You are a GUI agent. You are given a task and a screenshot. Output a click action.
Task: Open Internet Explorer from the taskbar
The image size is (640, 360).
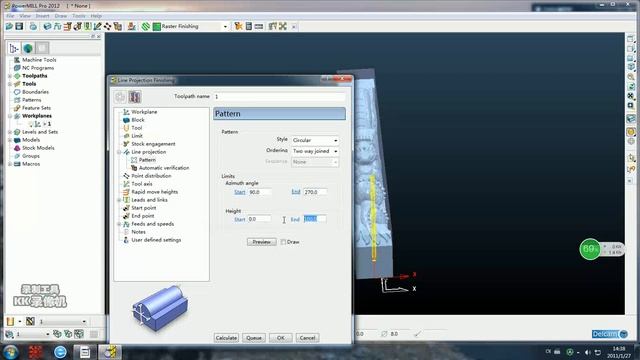[x=60, y=352]
